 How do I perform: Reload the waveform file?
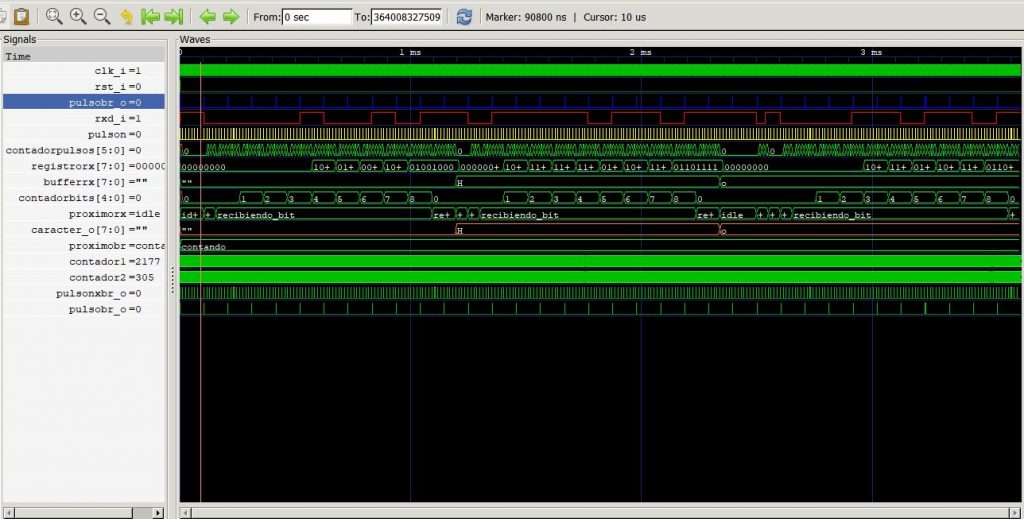pos(464,17)
